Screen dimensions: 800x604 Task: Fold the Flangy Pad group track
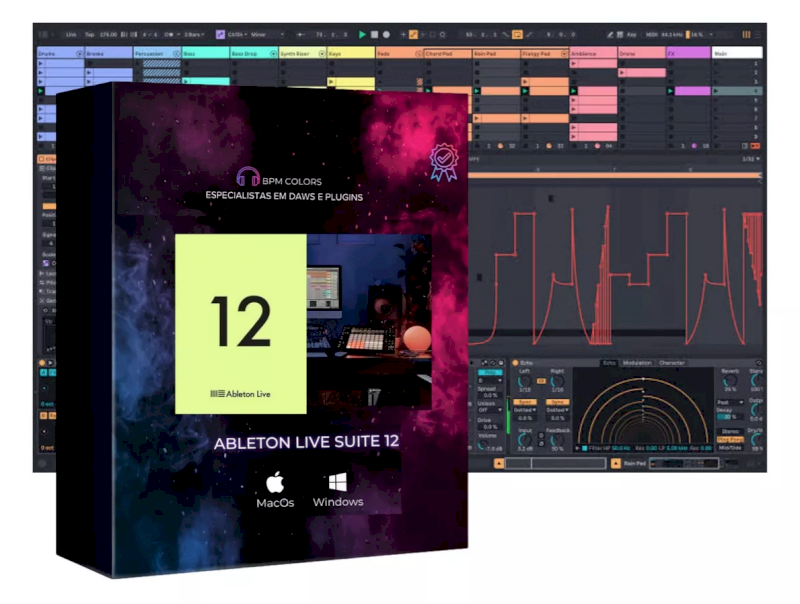coord(564,53)
